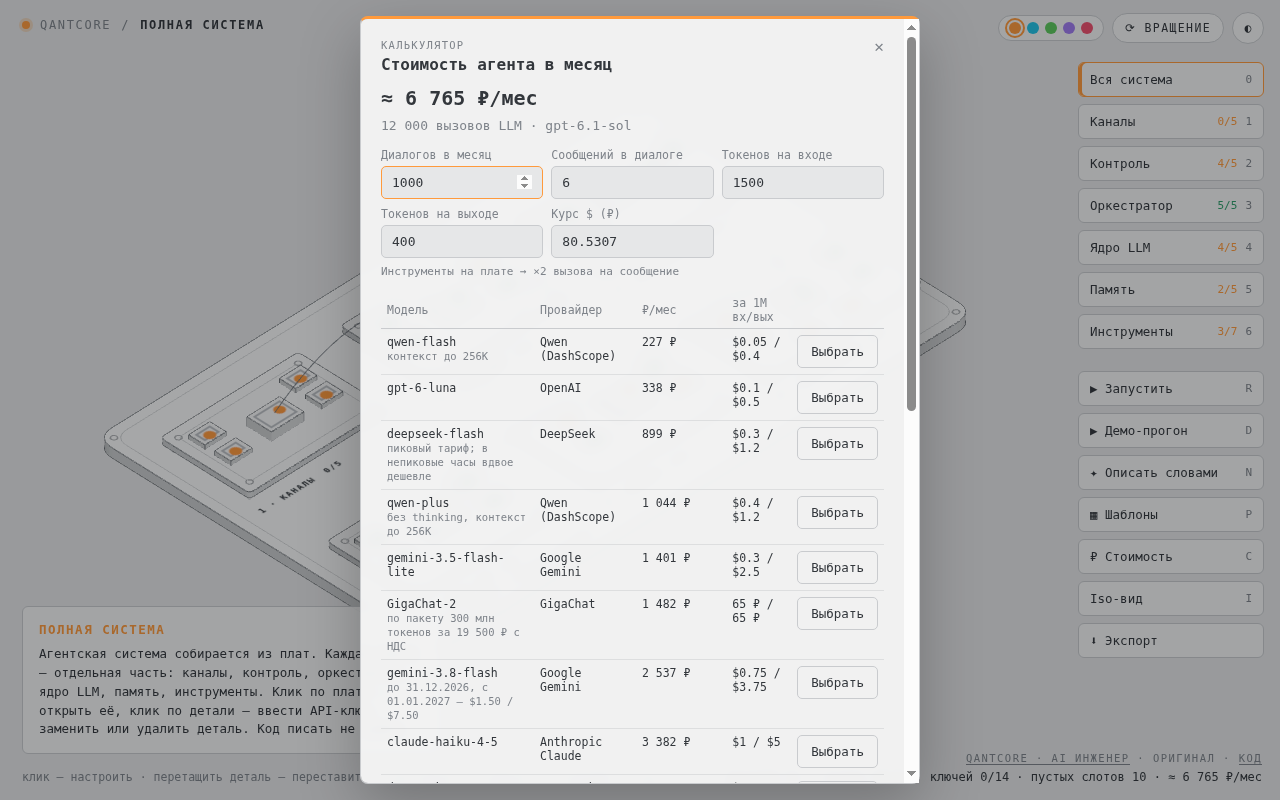Run the system with Запустить
The image size is (1280, 800).
[x=1171, y=389]
